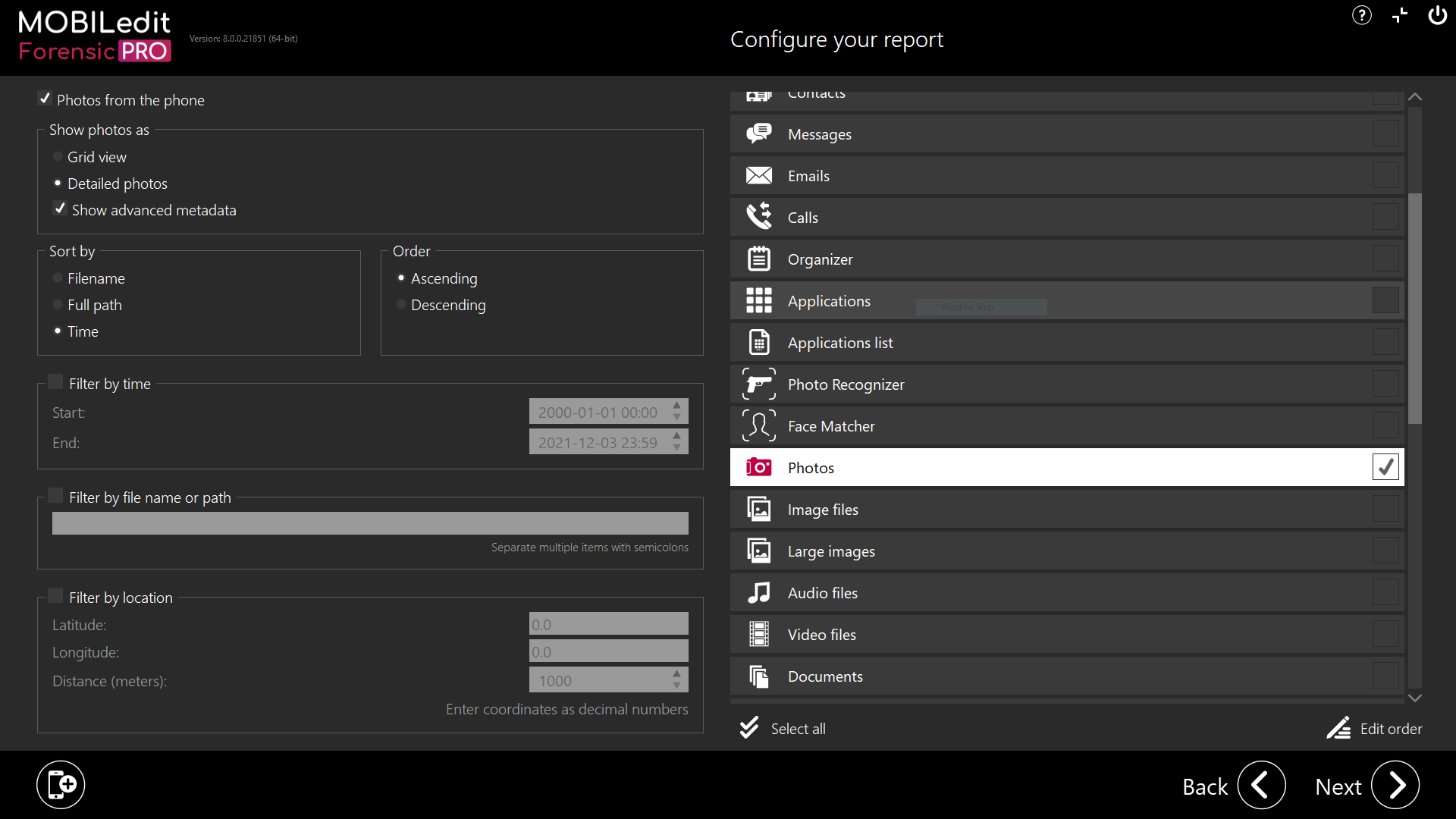
Task: Decrease the Distance meters value
Action: coord(677,686)
